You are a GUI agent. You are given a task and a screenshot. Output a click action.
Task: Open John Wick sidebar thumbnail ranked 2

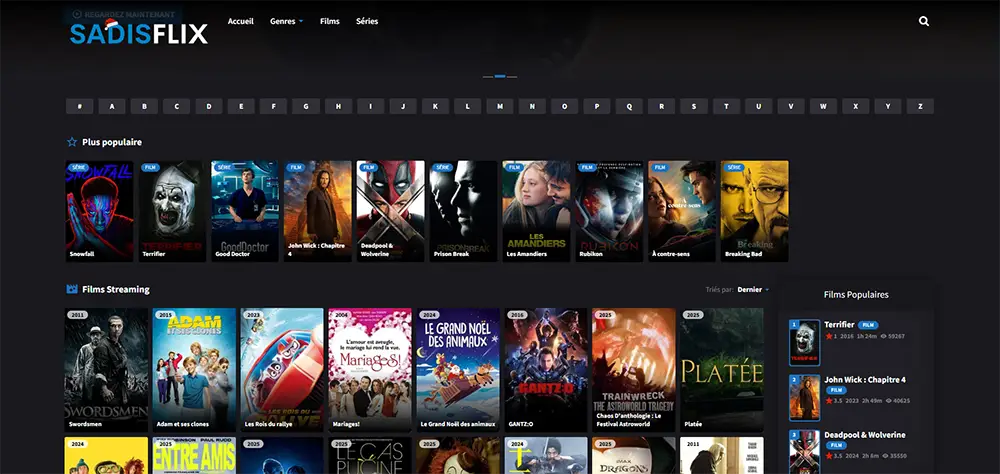805,398
